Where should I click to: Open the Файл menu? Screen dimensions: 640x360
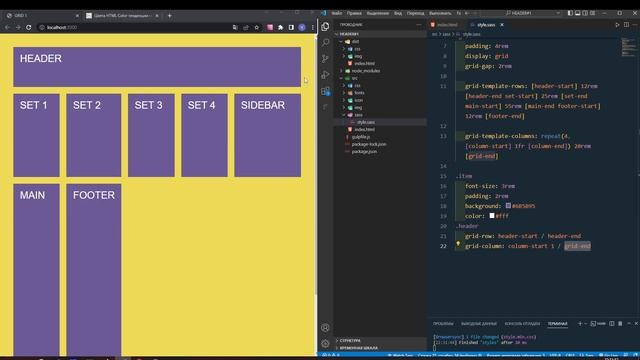(x=337, y=13)
